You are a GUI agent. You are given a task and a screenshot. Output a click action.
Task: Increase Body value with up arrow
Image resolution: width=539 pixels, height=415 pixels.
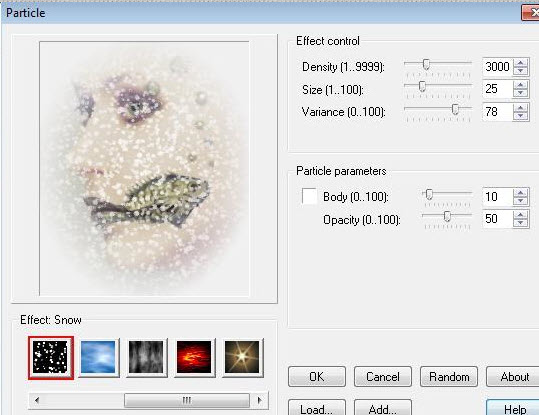pos(521,193)
